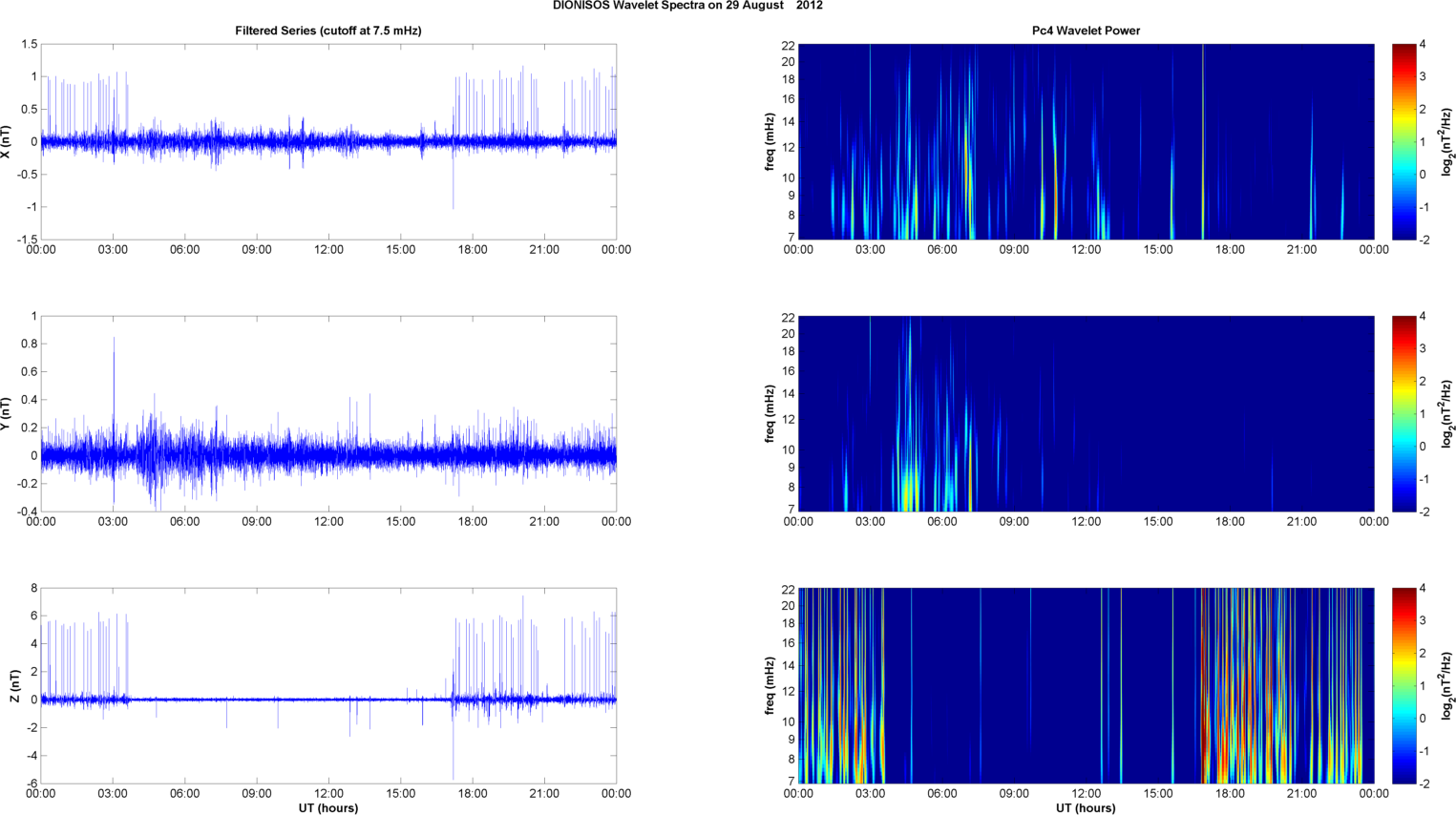The width and height of the screenshot is (1456, 815).
Task: Click "freq (mHz)" label of the Y wavelet spectrogram
Action: [770, 413]
